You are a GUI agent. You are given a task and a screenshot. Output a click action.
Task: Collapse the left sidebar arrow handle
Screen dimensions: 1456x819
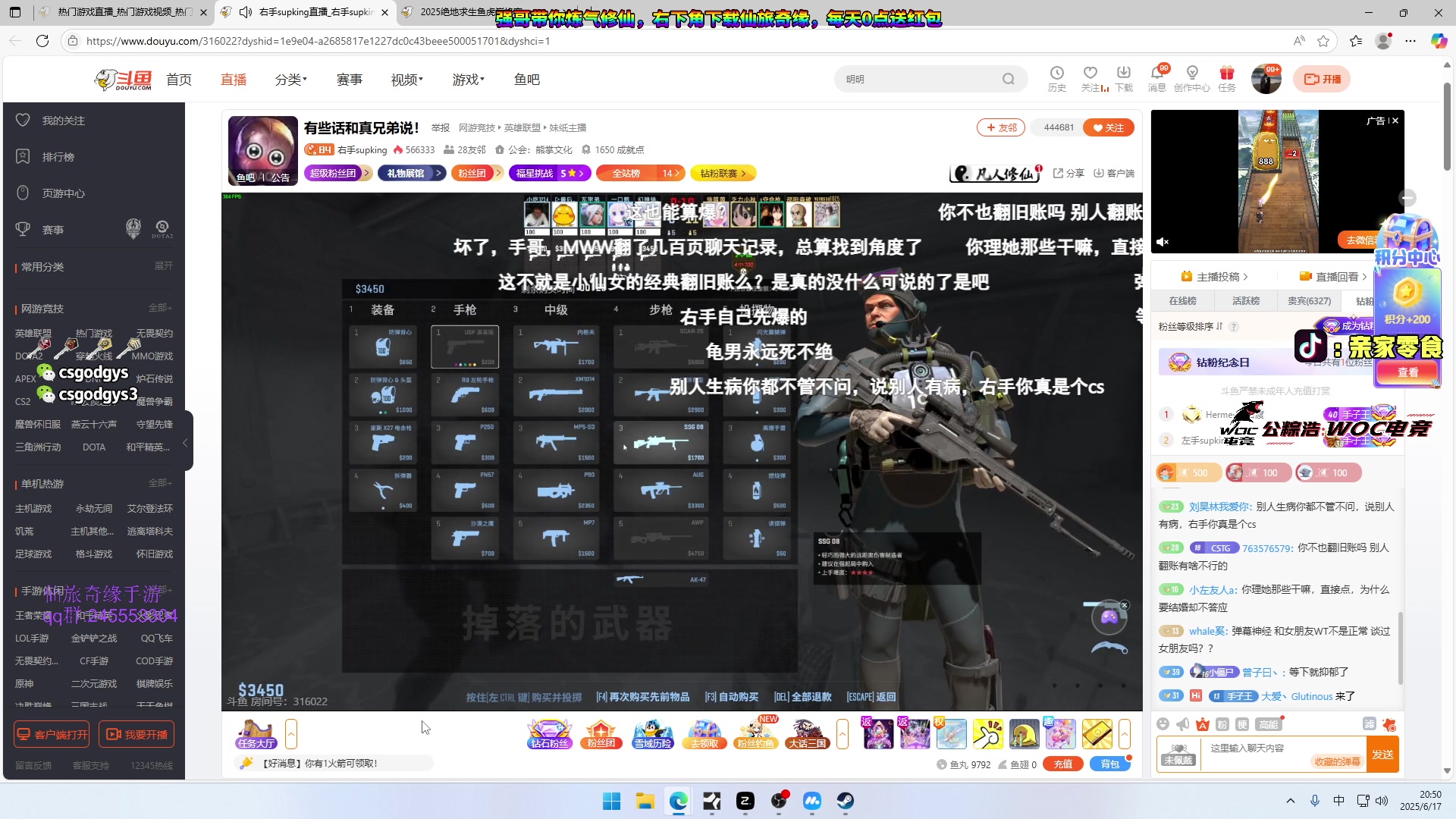[185, 441]
